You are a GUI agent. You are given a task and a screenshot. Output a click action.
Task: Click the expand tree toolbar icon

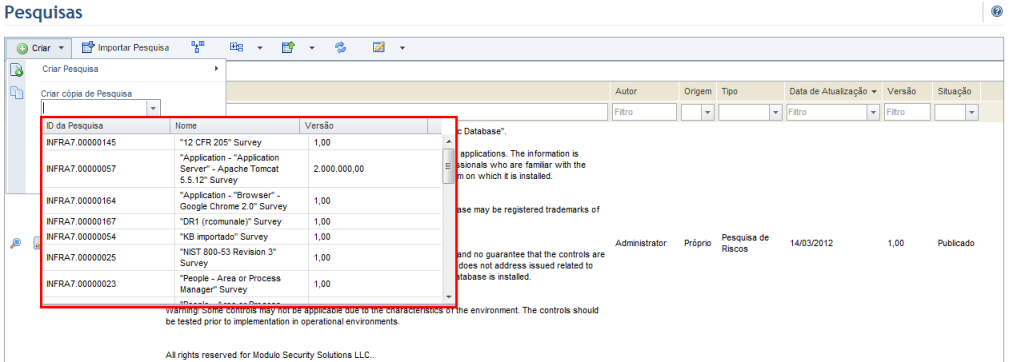(236, 47)
